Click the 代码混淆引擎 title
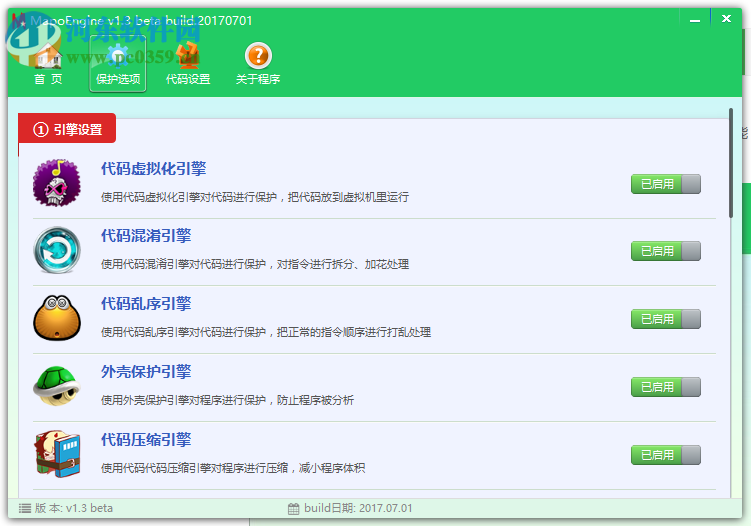 (x=146, y=236)
